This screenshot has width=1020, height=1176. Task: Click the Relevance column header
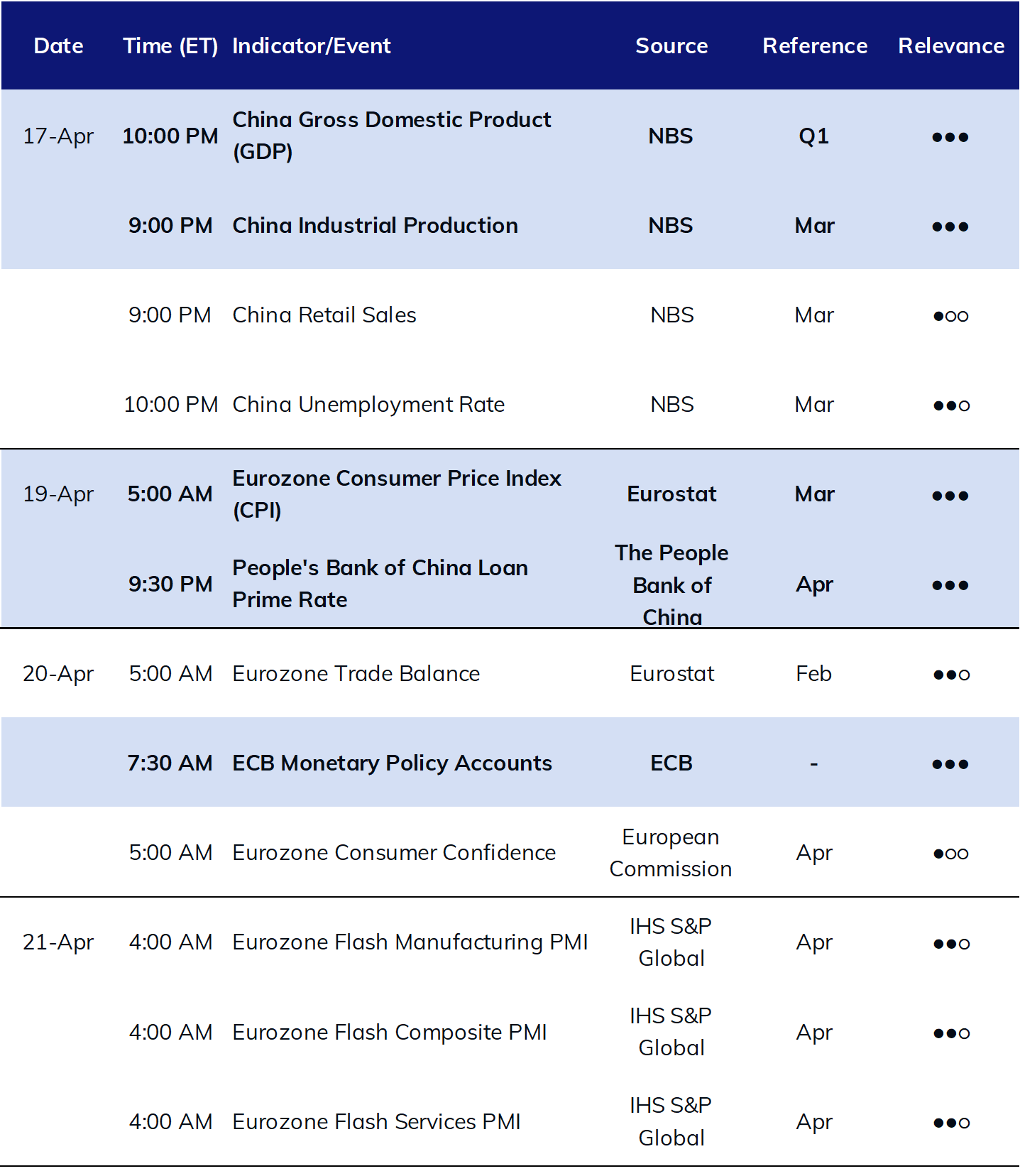tap(951, 46)
